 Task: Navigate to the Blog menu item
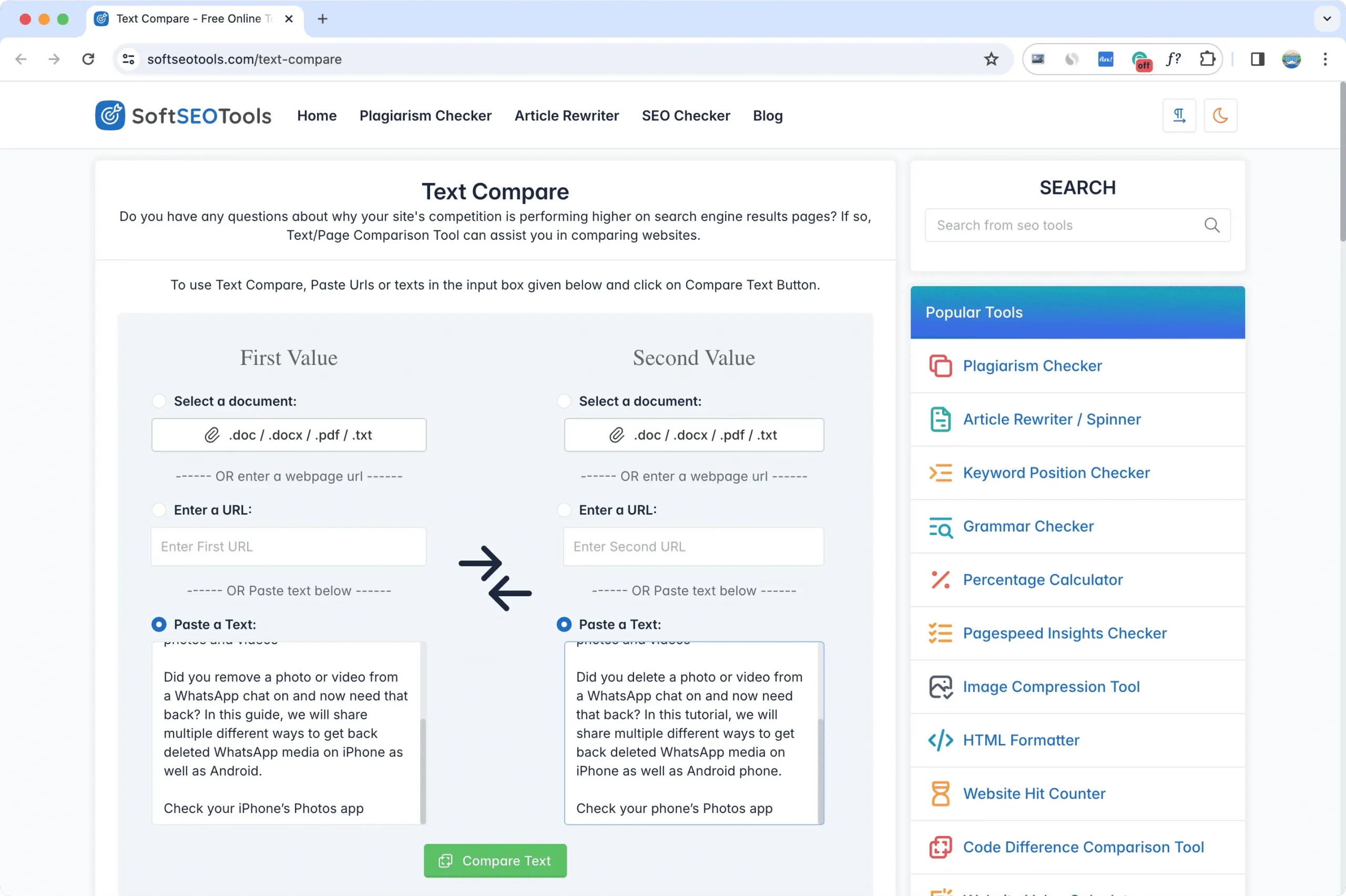(x=767, y=115)
